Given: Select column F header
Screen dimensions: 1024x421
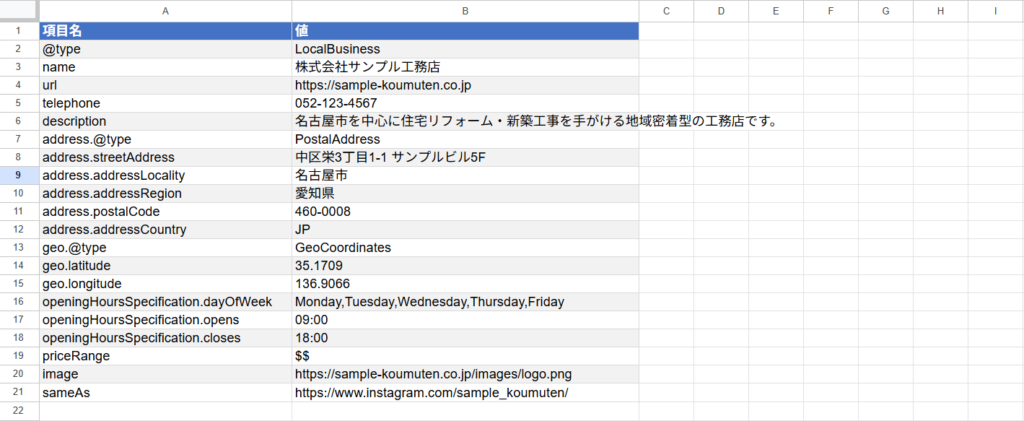Looking at the screenshot, I should (831, 10).
